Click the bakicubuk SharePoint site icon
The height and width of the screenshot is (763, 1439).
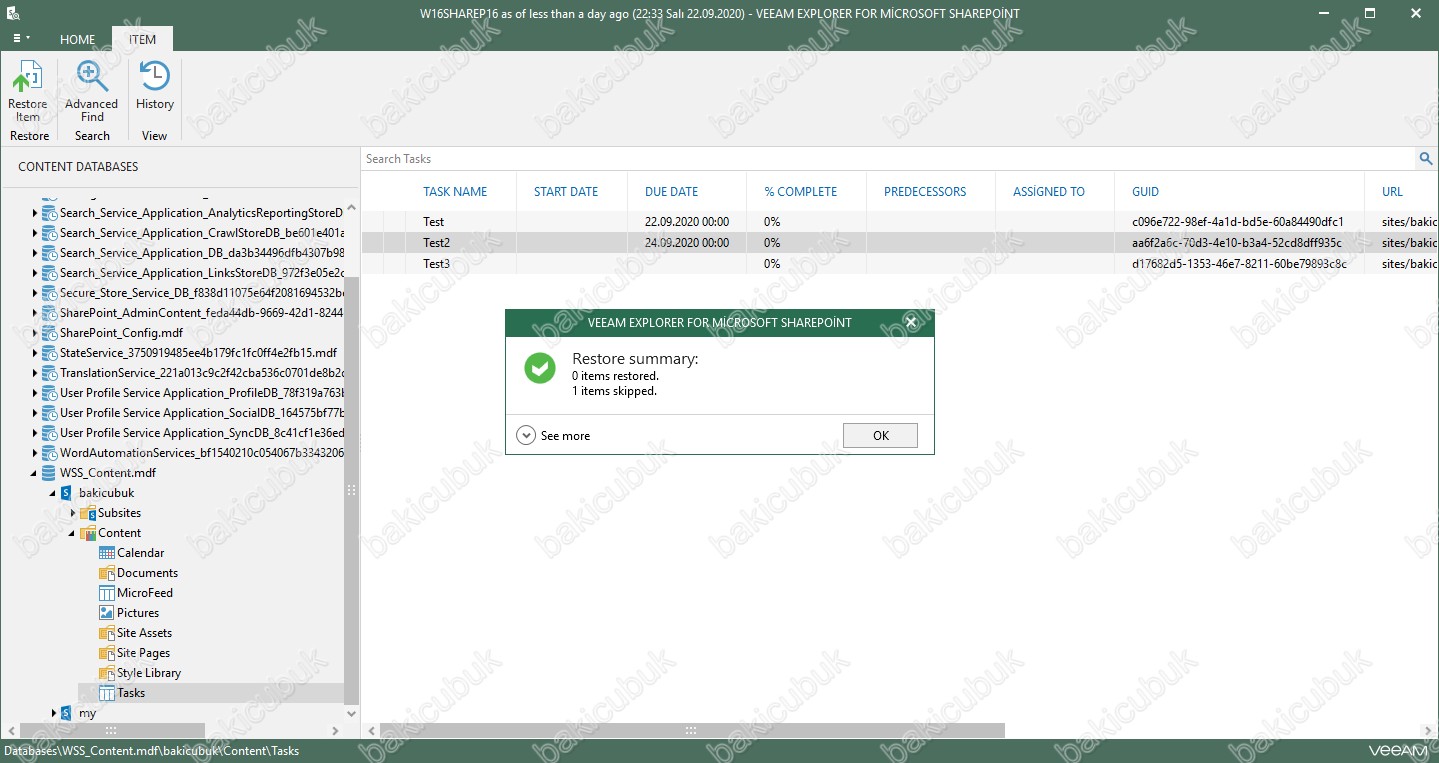click(67, 493)
